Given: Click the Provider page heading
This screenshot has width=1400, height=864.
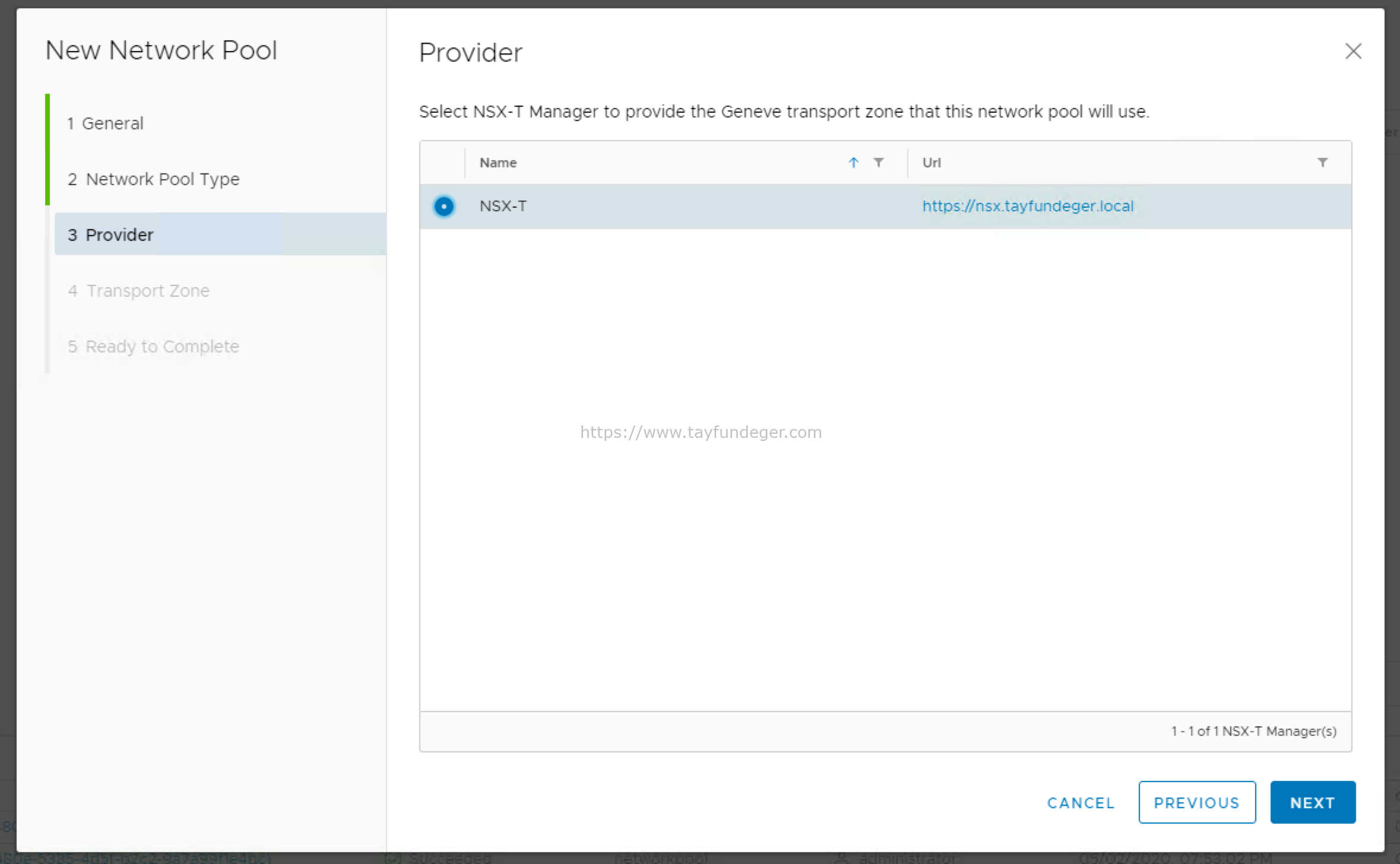Looking at the screenshot, I should click(471, 52).
